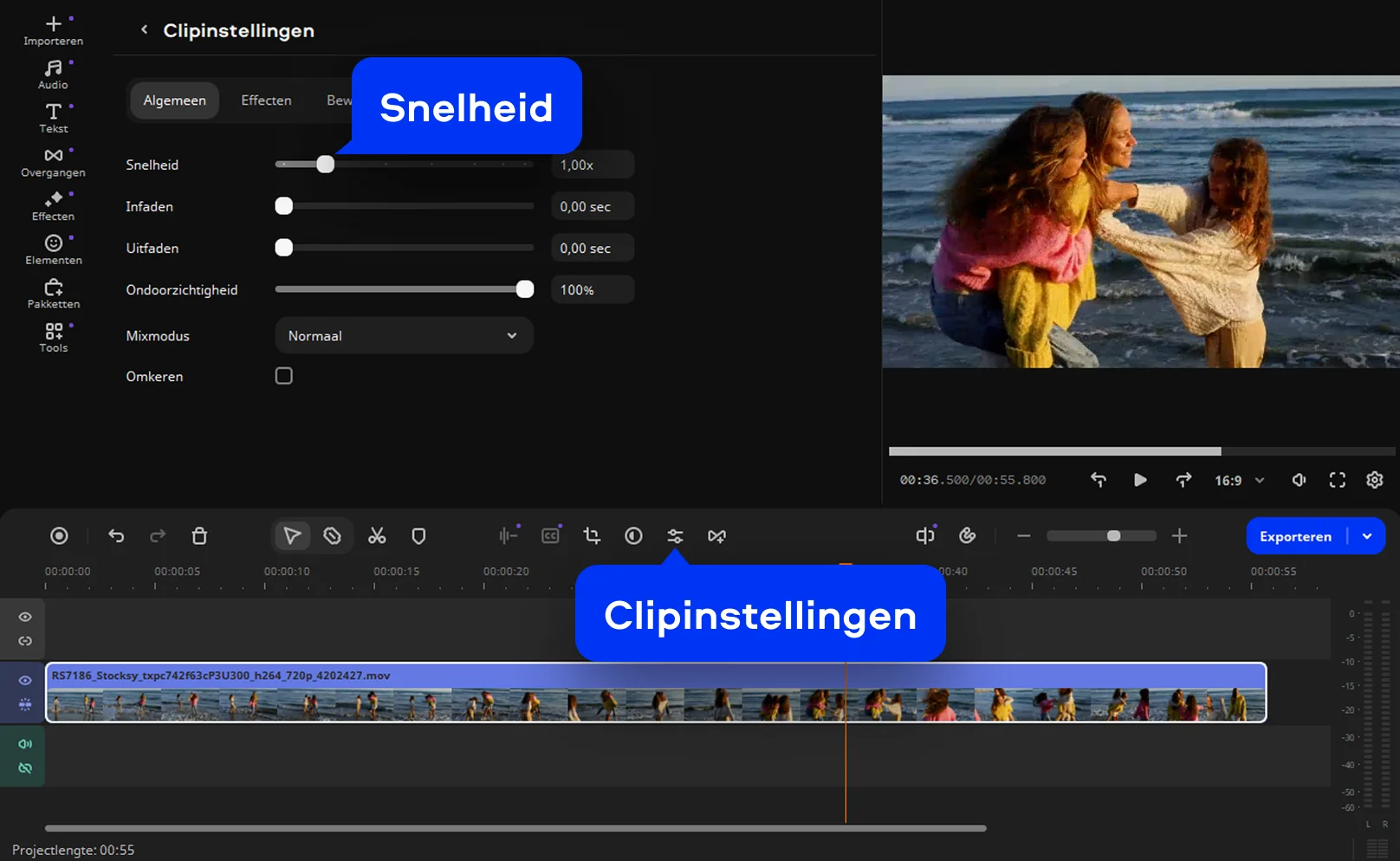Select the Algemeen tab
This screenshot has width=1400, height=861.
coord(175,100)
